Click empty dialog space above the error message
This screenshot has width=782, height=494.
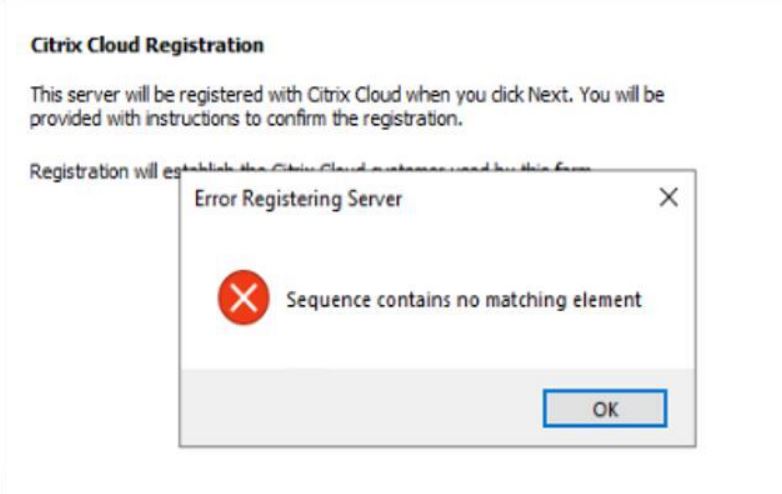click(x=437, y=245)
